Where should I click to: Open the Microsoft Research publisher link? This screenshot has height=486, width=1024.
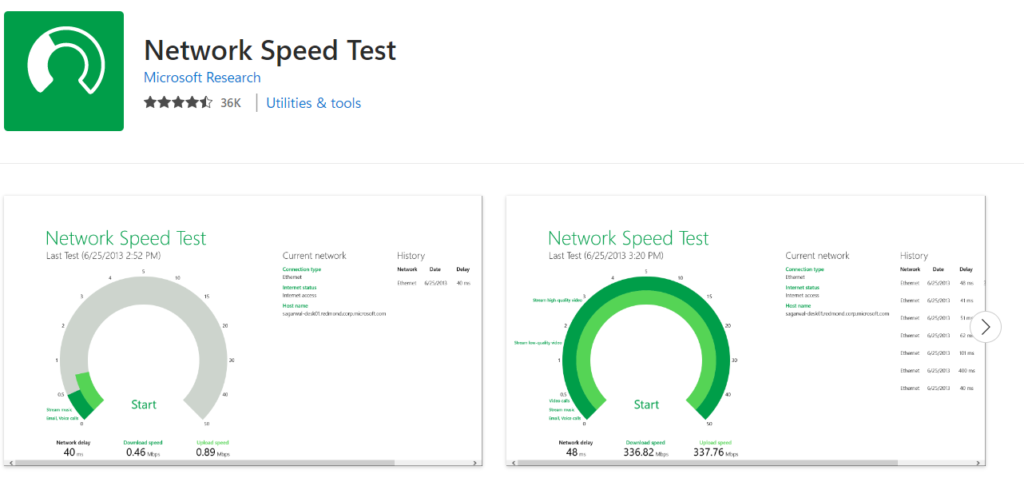click(x=202, y=78)
